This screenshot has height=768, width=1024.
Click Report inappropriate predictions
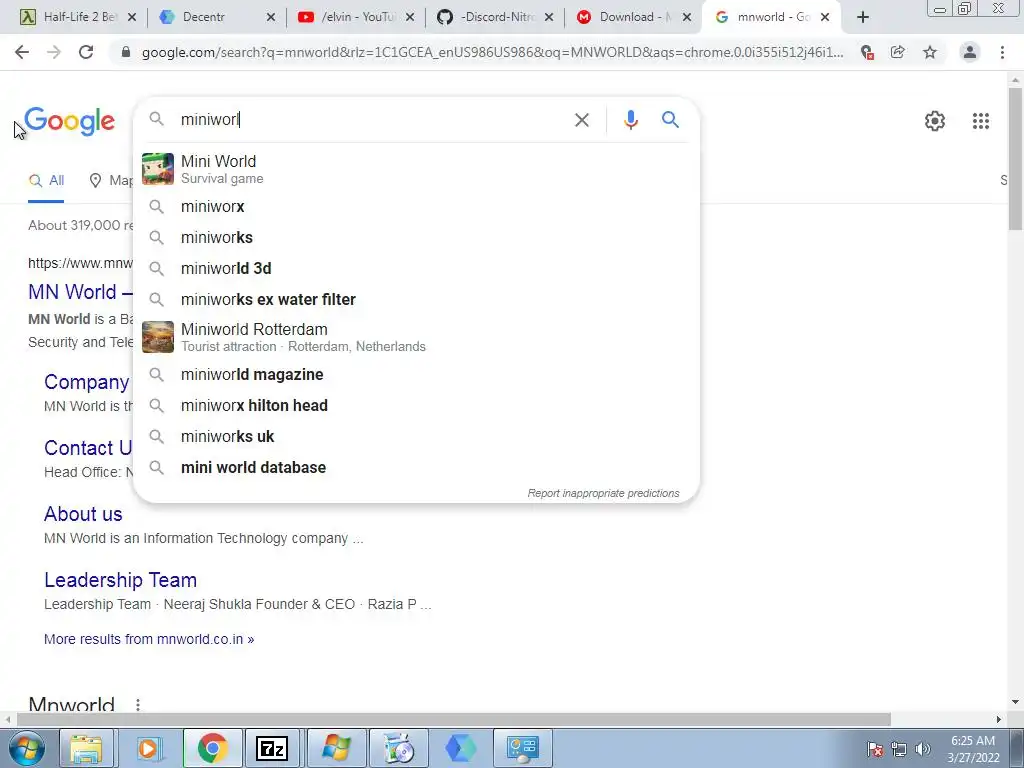603,493
